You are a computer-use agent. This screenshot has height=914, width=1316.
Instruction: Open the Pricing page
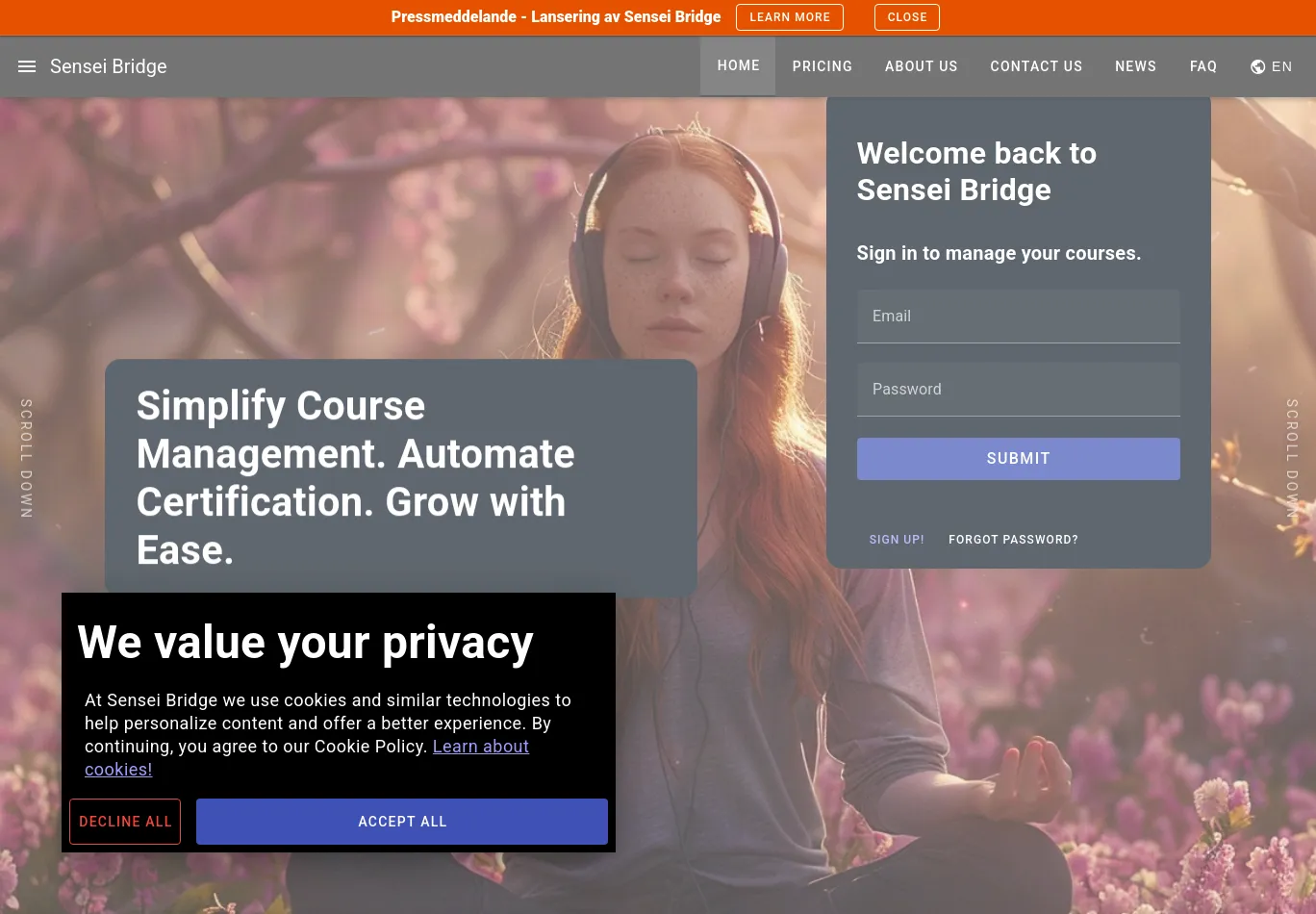click(822, 66)
